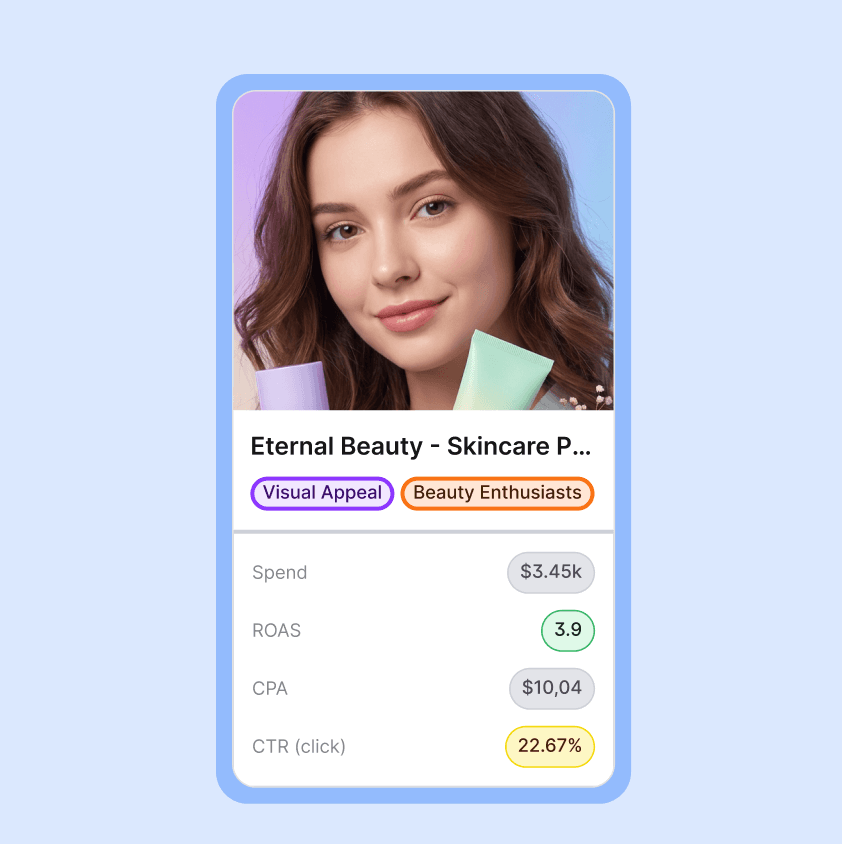The width and height of the screenshot is (842, 844).
Task: Click the lavender bottle in the photo
Action: (x=292, y=386)
